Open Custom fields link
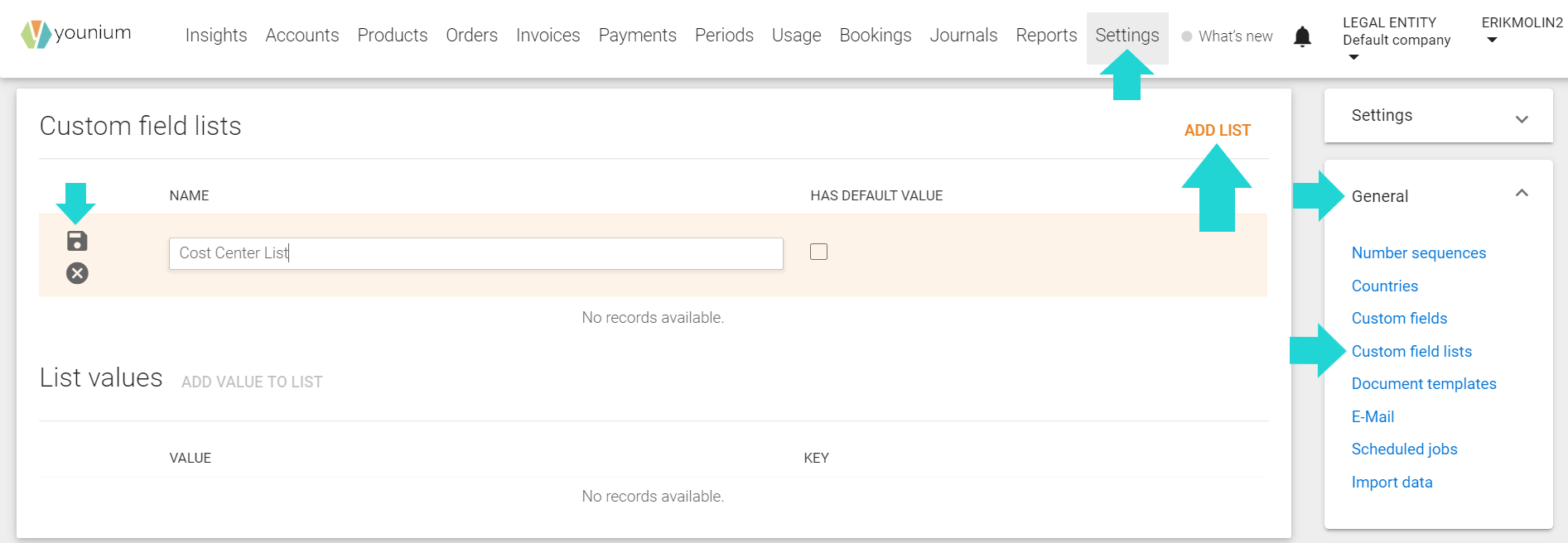Viewport: 1568px width, 543px height. (x=1400, y=319)
